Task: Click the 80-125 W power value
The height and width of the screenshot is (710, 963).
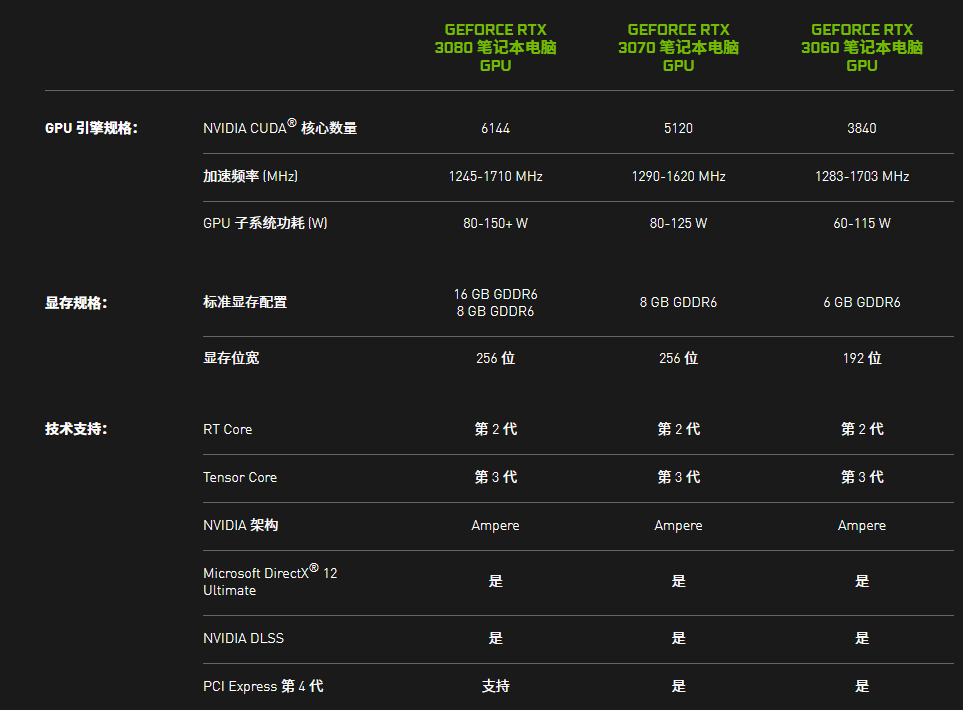Action: point(678,223)
